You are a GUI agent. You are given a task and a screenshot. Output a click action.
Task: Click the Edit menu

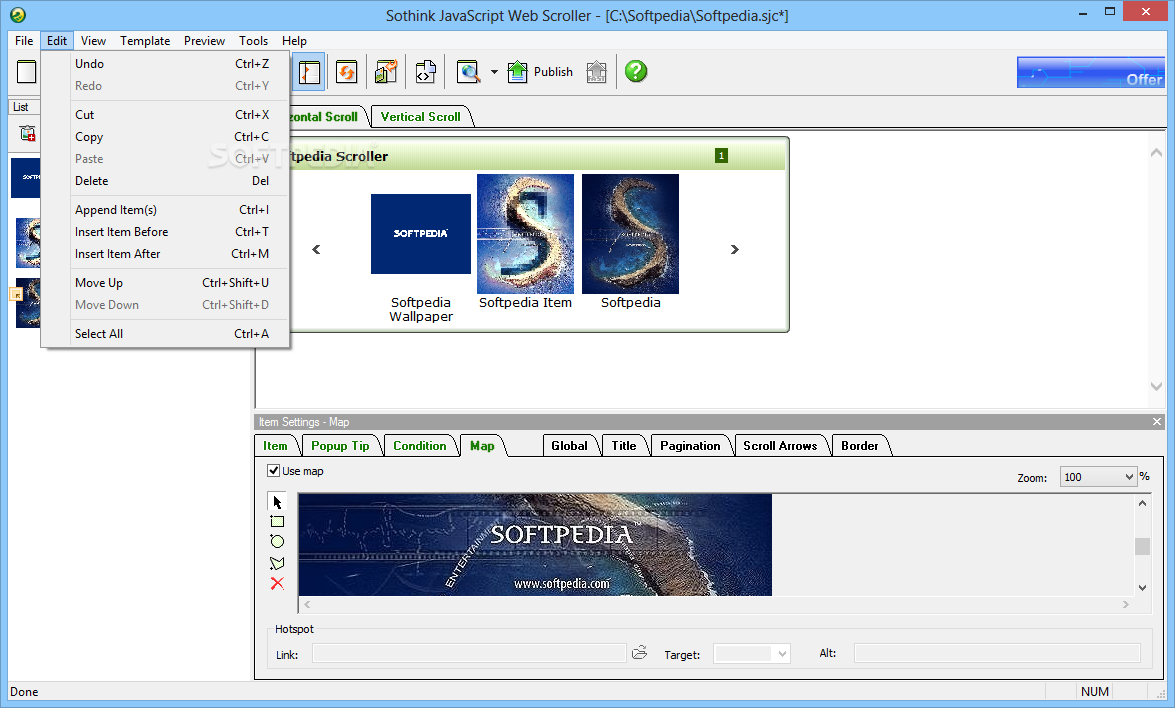(x=57, y=40)
